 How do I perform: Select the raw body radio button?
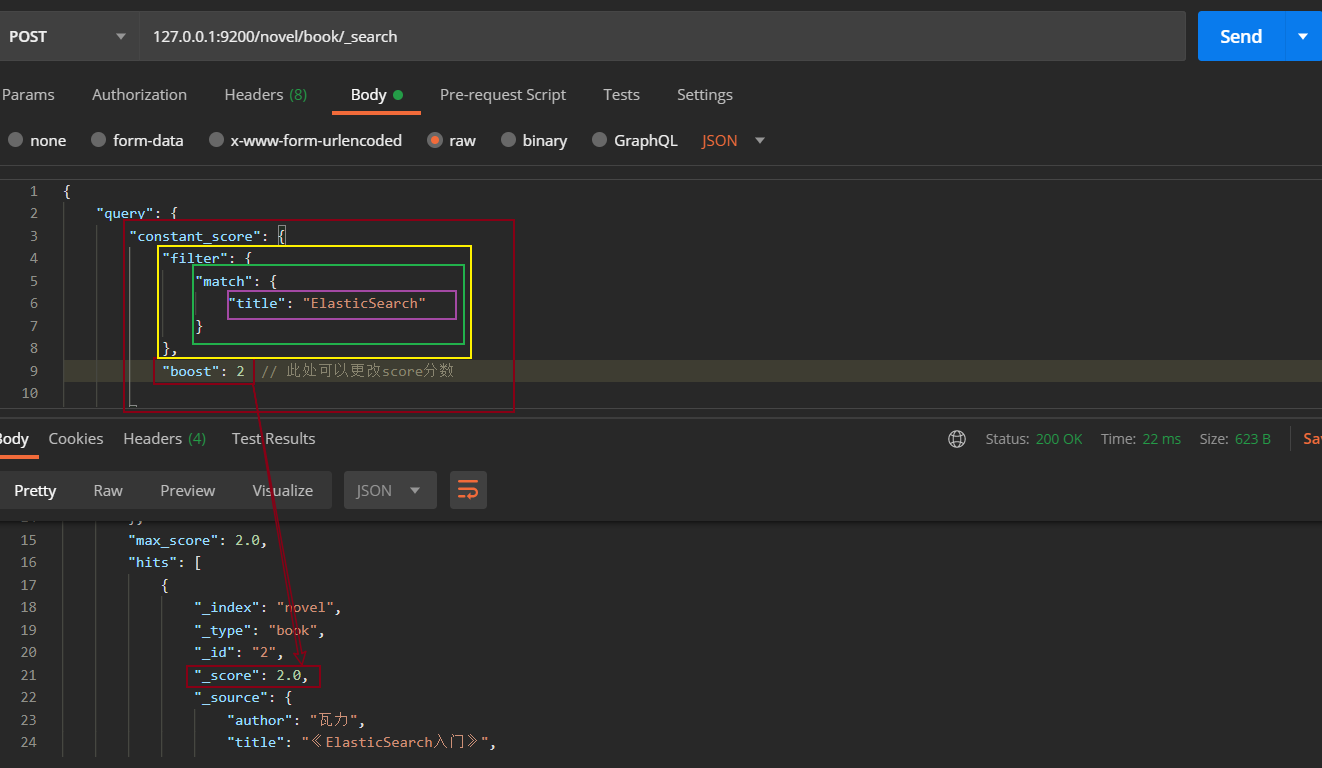click(x=435, y=140)
